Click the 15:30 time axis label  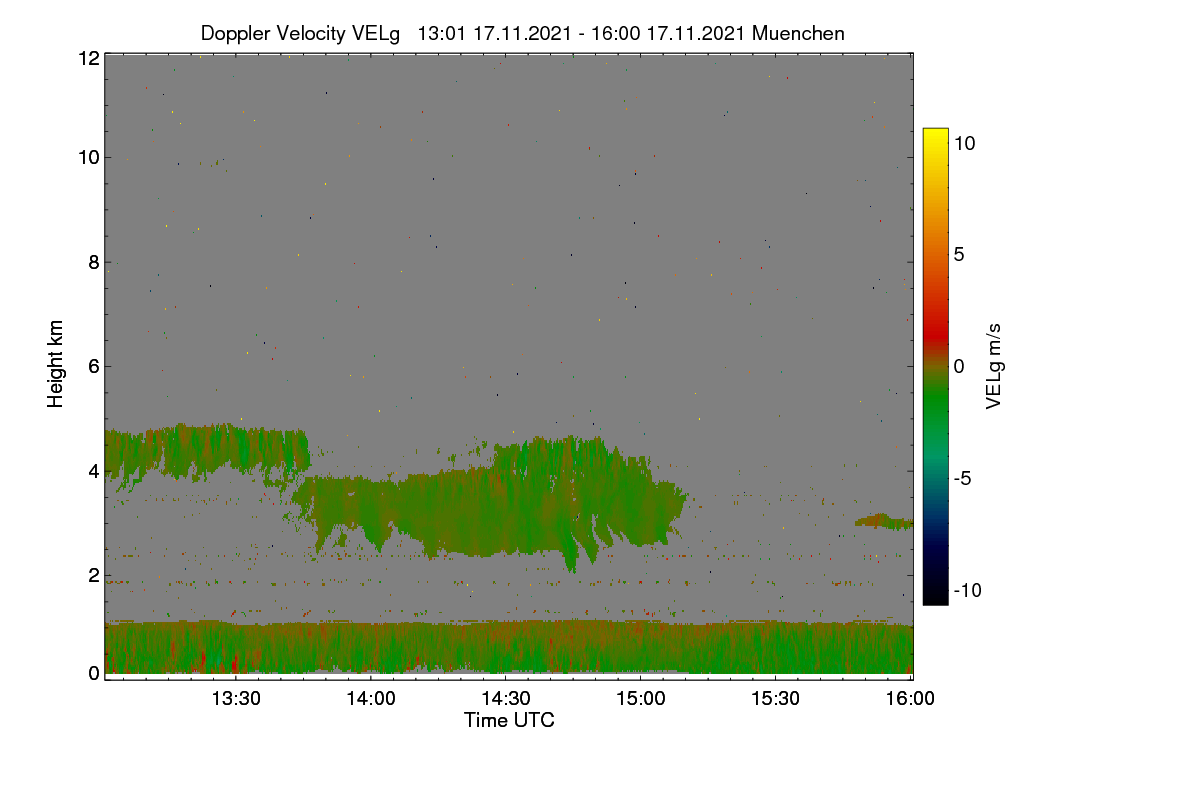[775, 699]
